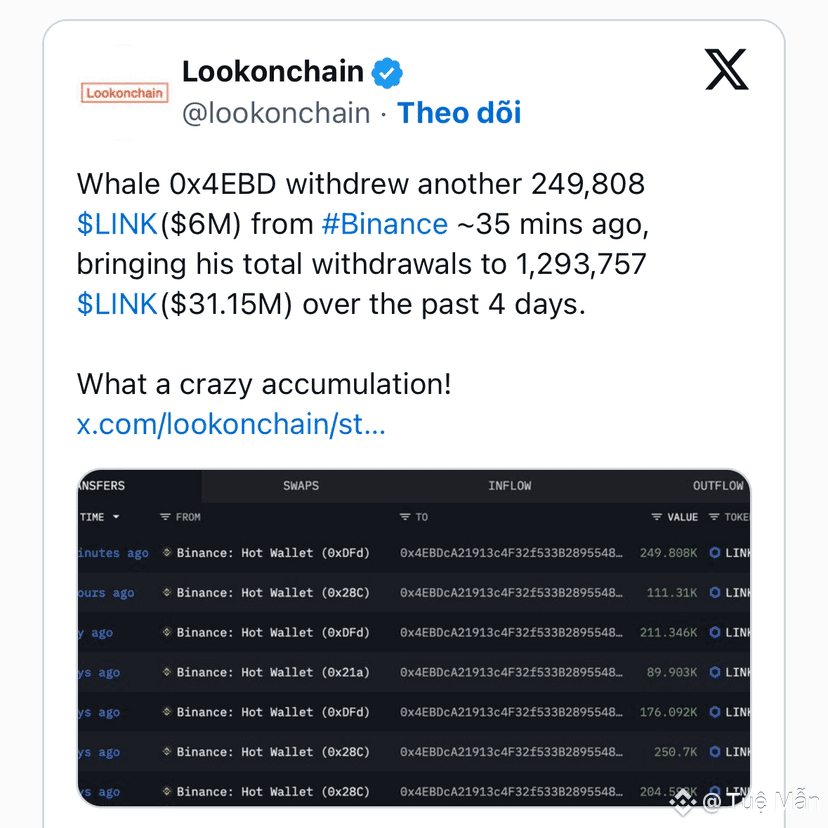The image size is (828, 828).
Task: Select the TRANSFERS tab
Action: coord(101,486)
